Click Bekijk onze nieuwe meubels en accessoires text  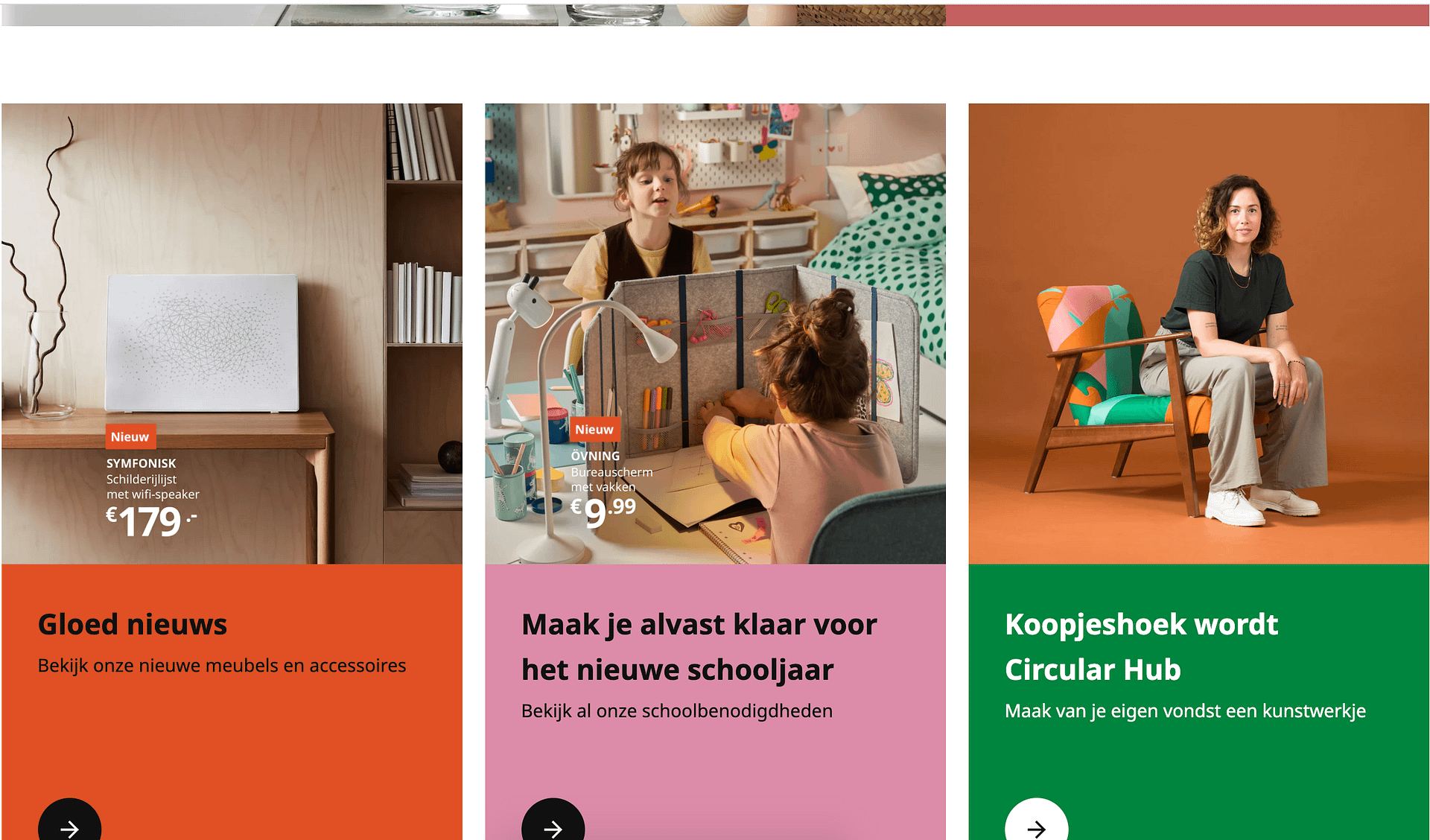point(222,665)
